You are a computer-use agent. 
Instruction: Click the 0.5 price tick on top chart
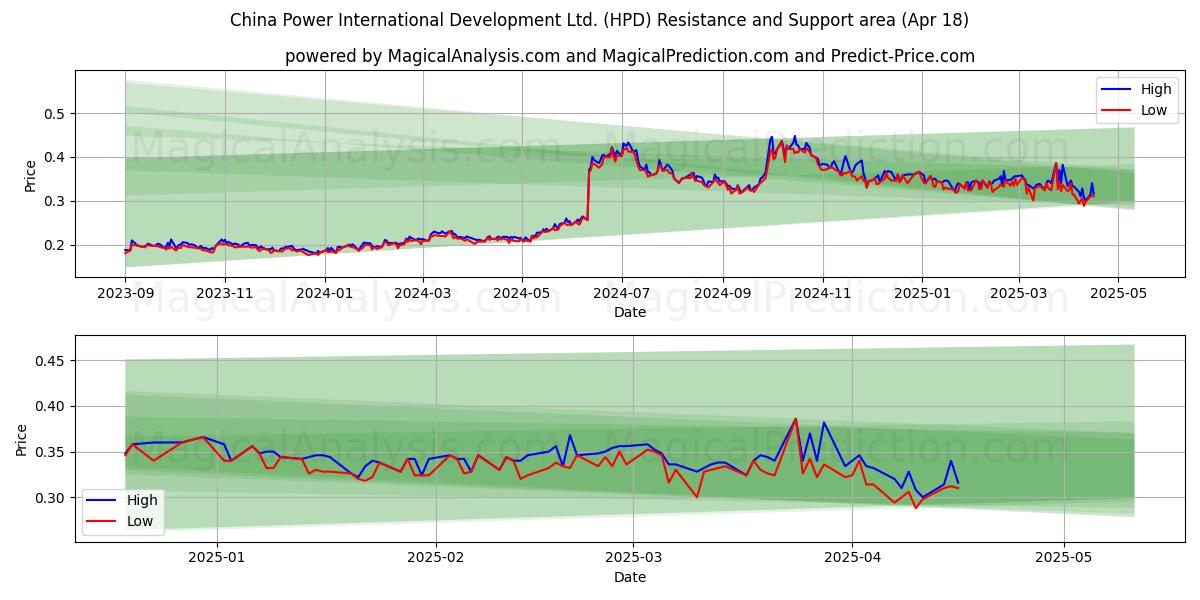coord(56,114)
